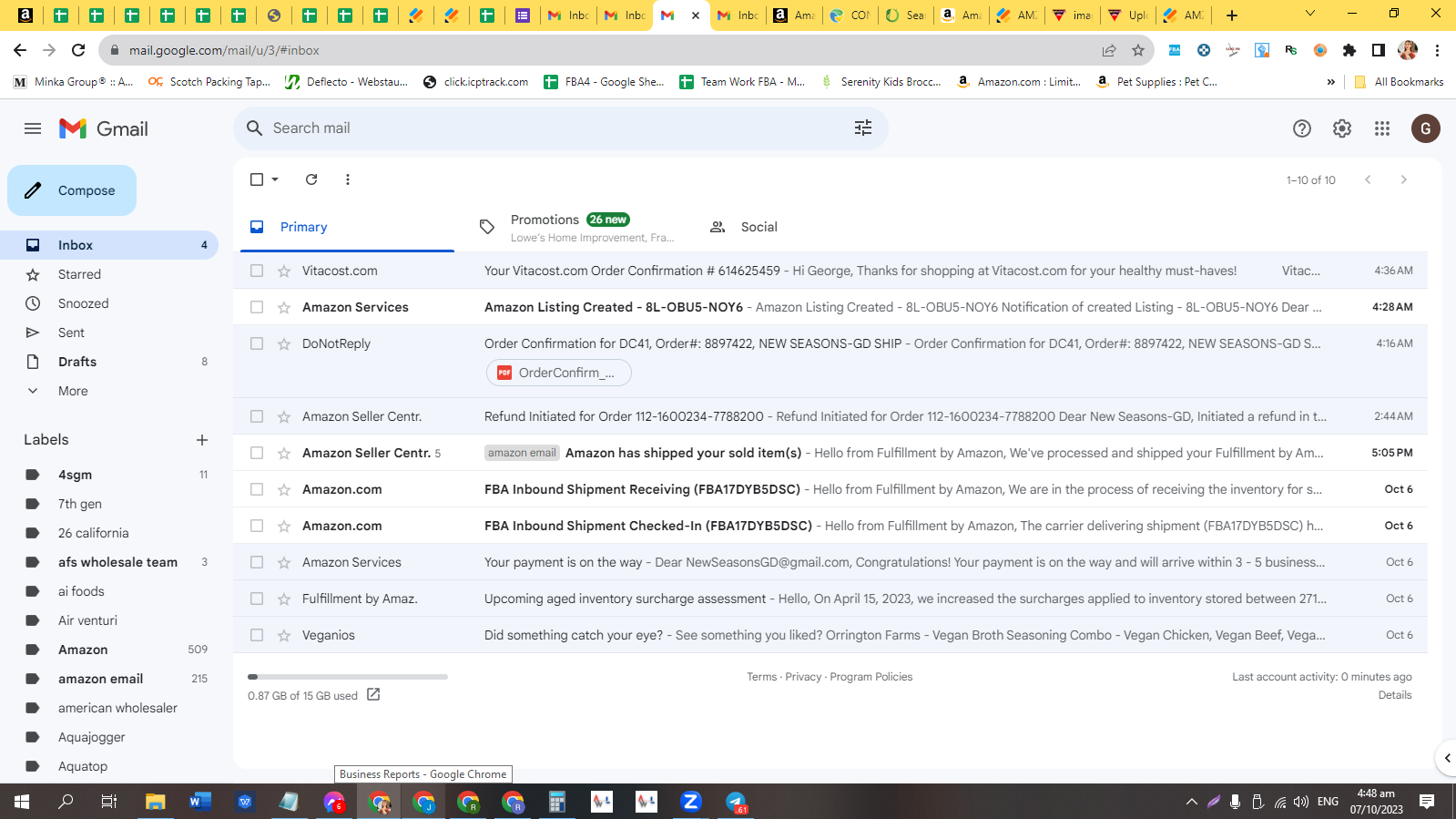Image resolution: width=1456 pixels, height=819 pixels.
Task: Click the Chrome address bar
Action: coord(601,51)
